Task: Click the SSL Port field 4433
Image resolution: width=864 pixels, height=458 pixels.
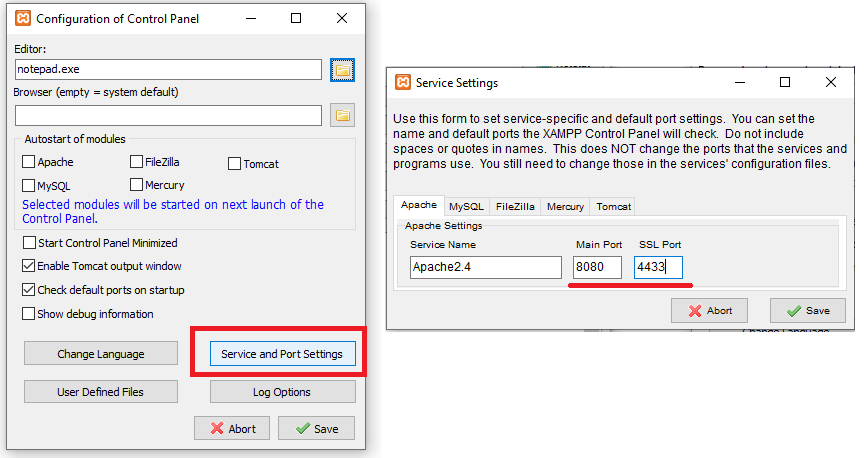Action: pyautogui.click(x=658, y=267)
